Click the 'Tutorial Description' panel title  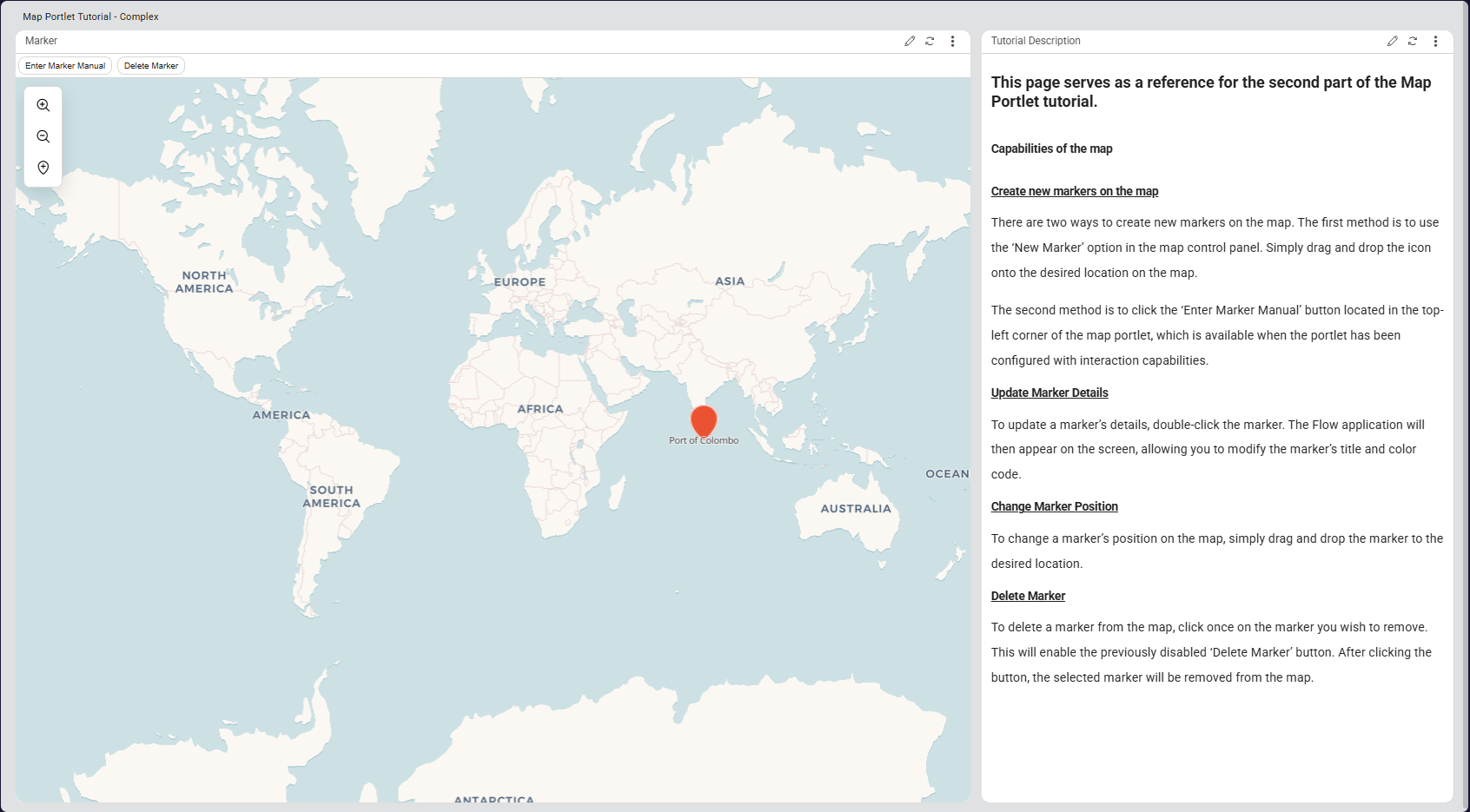coord(1036,41)
